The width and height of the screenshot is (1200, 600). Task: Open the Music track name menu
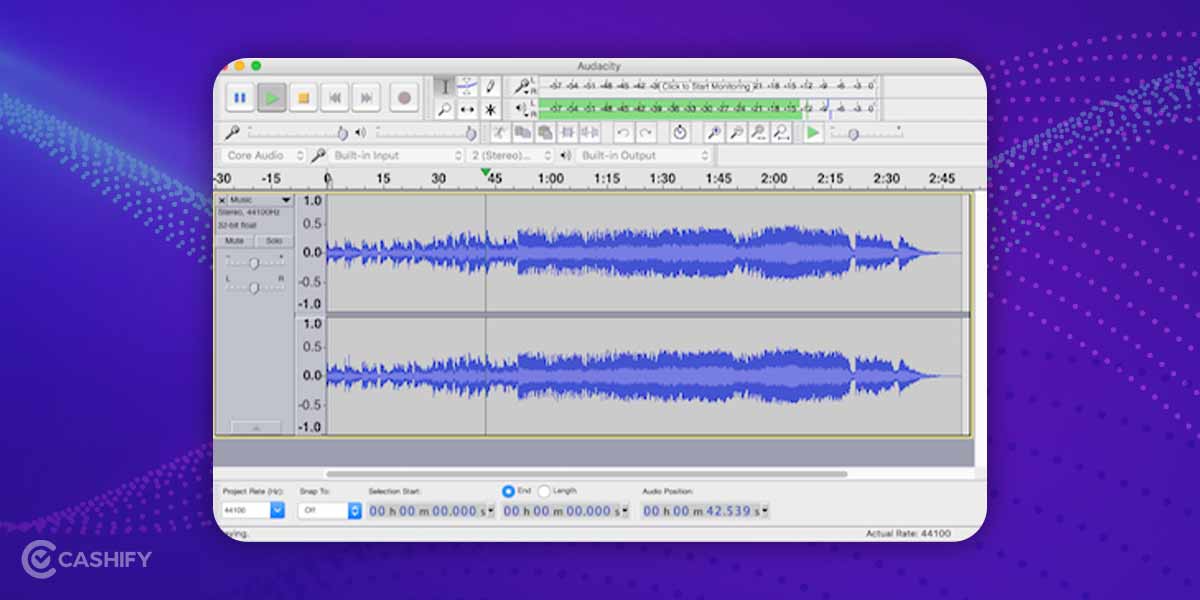(262, 201)
